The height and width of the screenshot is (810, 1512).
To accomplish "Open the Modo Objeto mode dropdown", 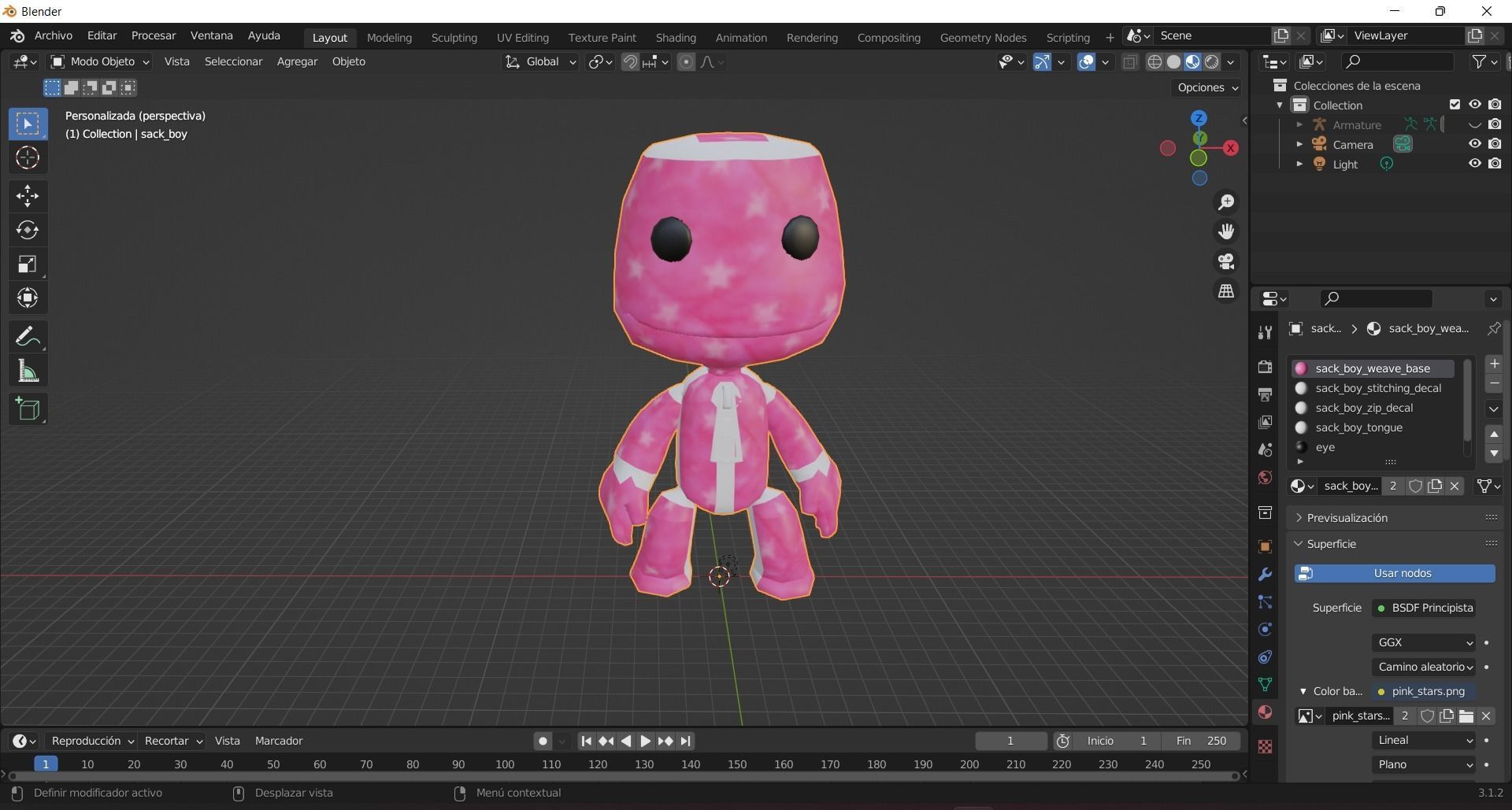I will click(99, 61).
